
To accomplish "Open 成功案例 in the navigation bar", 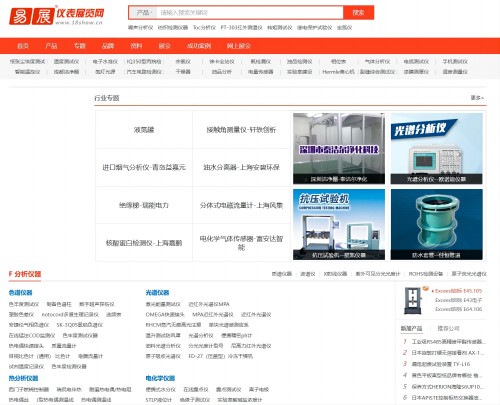I will pos(199,46).
